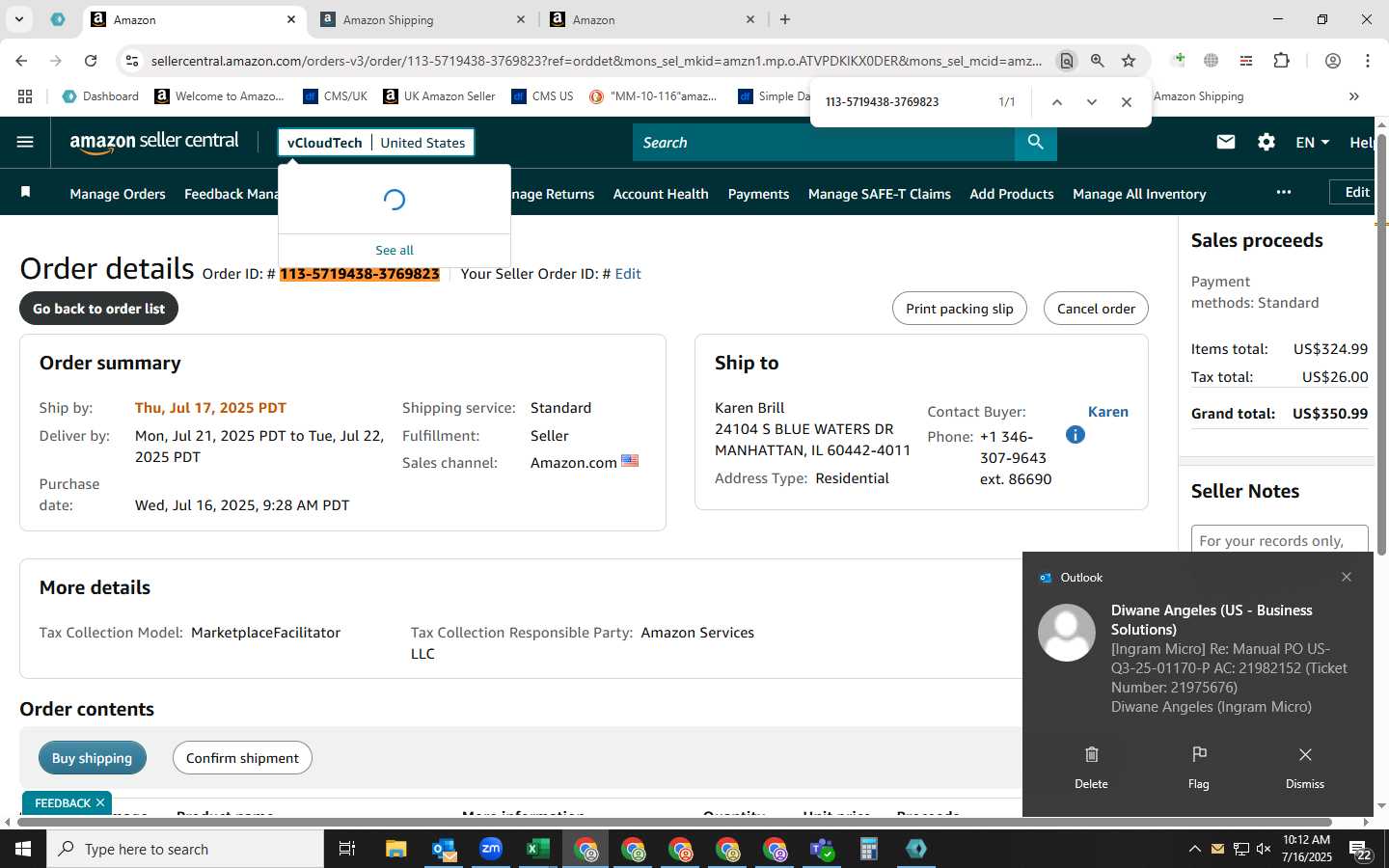Open Chrome three-dot menu
Screen dimensions: 1389x868
[1368, 61]
